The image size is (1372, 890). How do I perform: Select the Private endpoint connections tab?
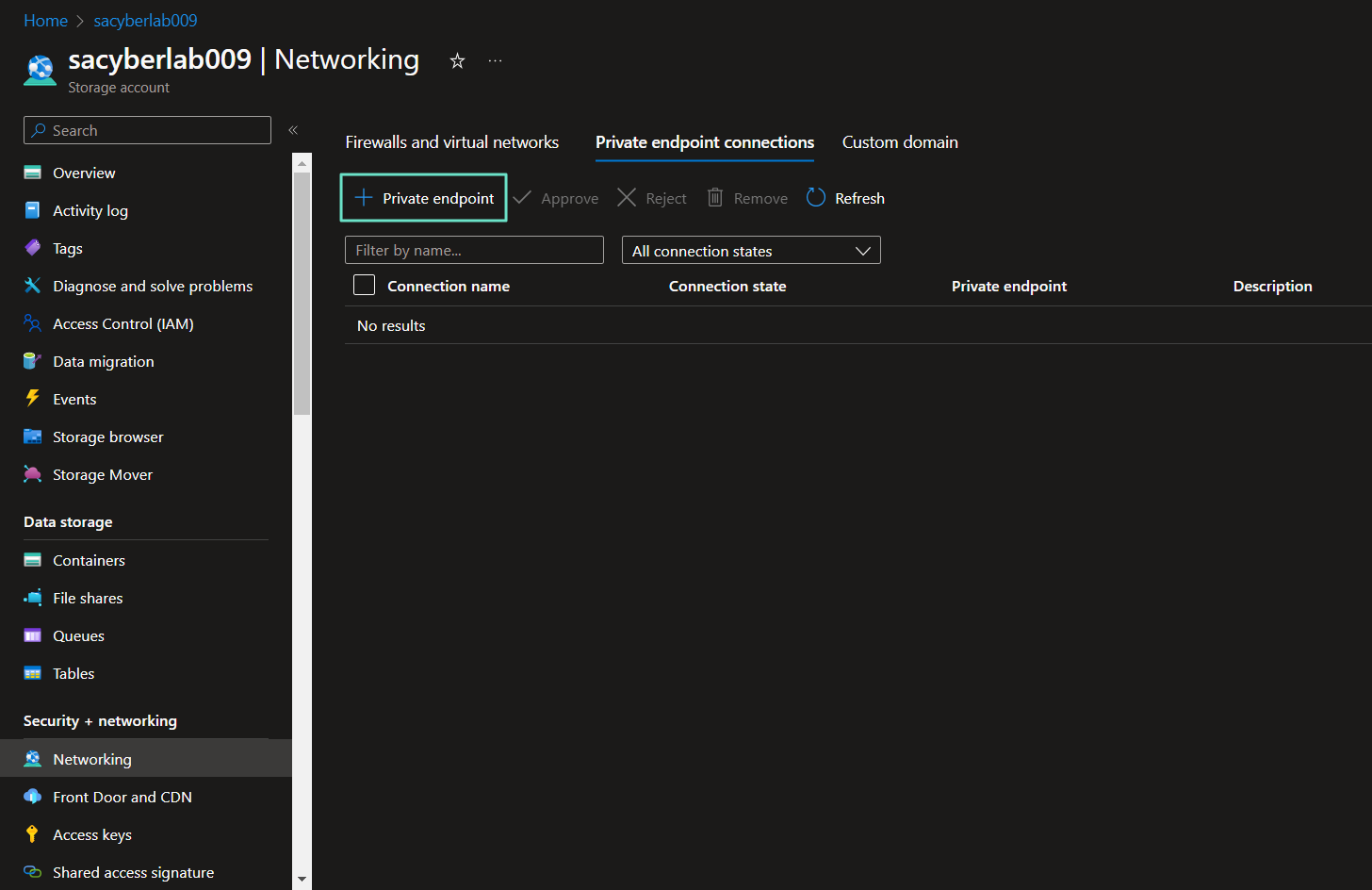point(705,142)
